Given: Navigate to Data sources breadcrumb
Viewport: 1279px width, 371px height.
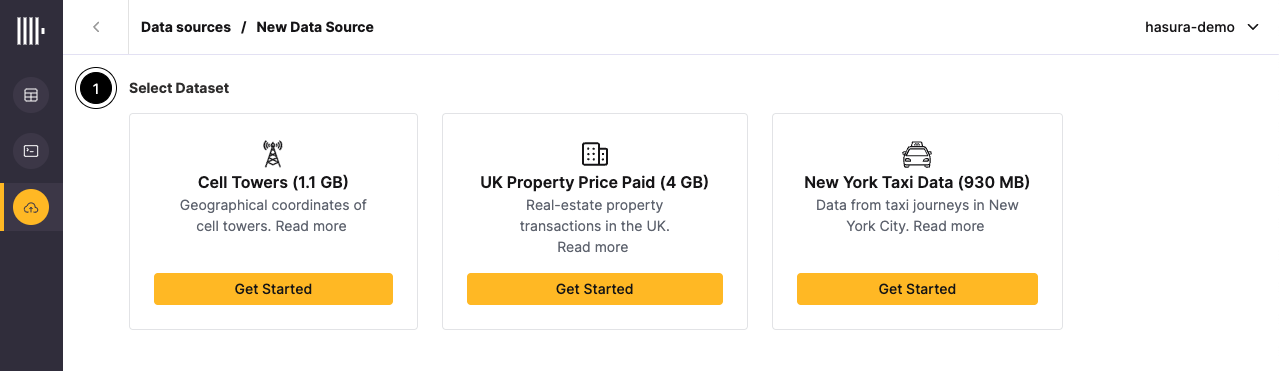Looking at the screenshot, I should 186,27.
